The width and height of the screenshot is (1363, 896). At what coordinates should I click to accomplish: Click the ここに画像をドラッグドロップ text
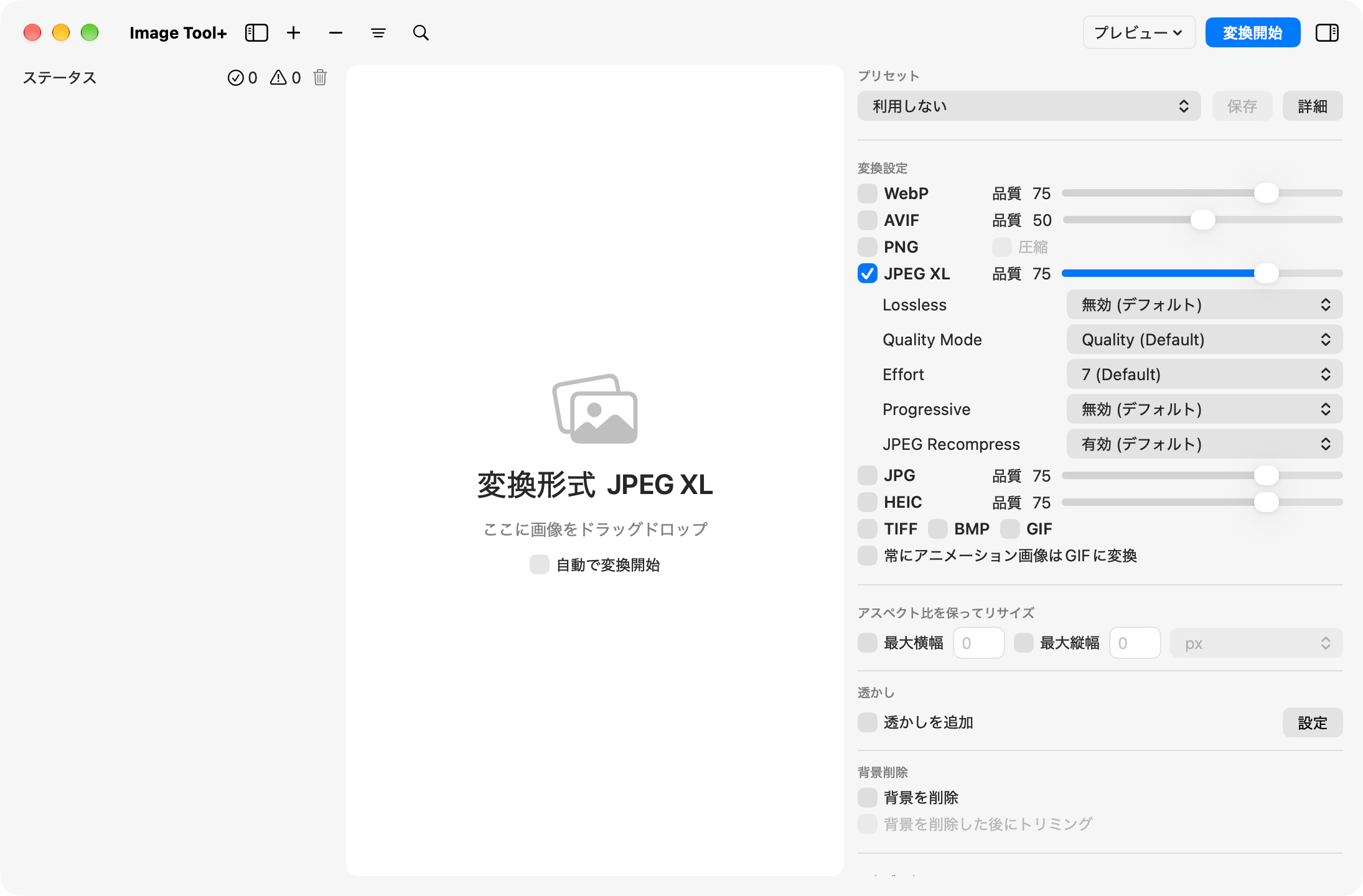596,529
